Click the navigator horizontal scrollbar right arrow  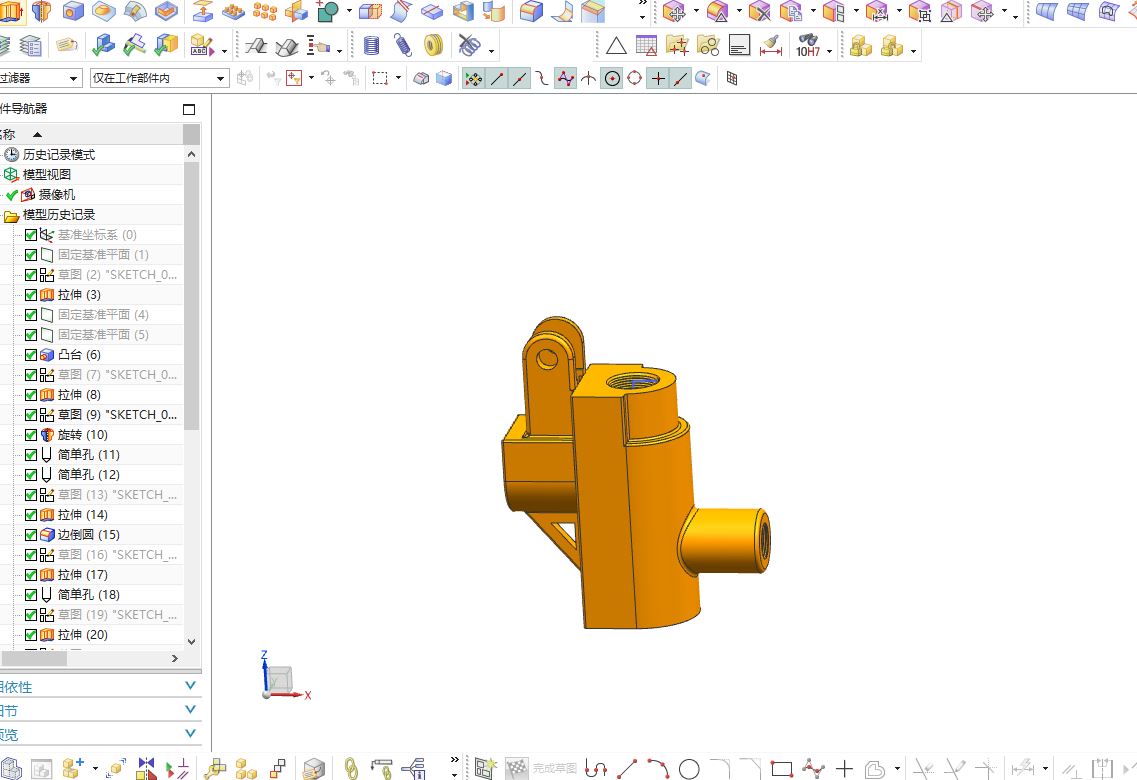pyautogui.click(x=174, y=658)
